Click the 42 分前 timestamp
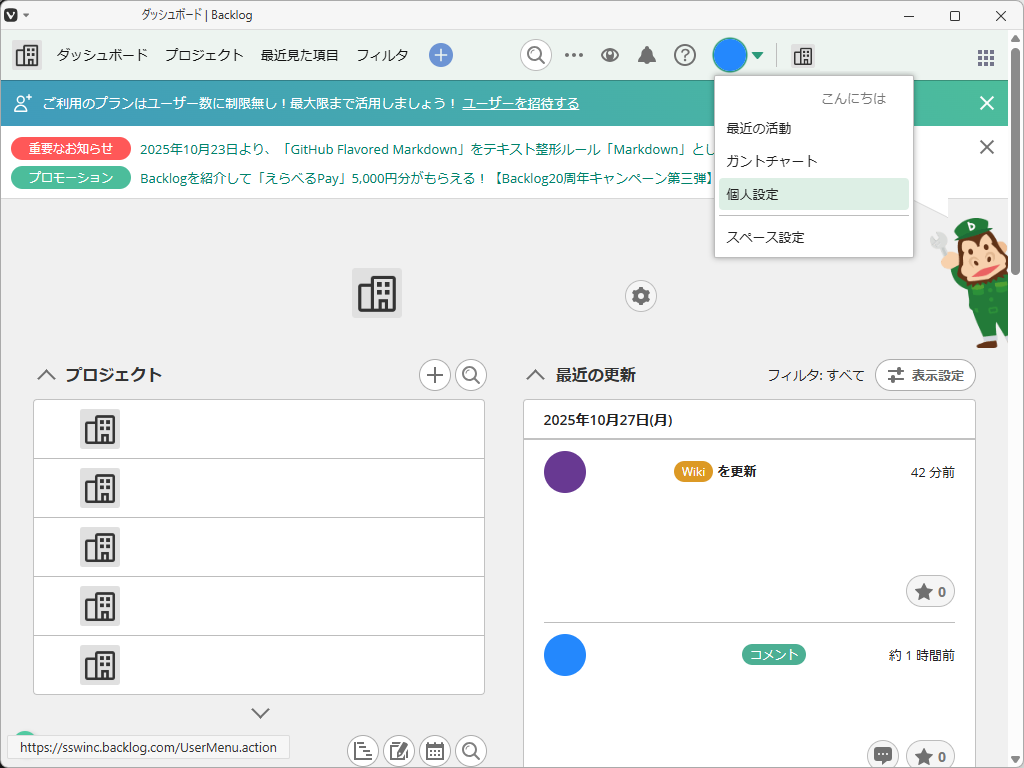 coord(933,472)
